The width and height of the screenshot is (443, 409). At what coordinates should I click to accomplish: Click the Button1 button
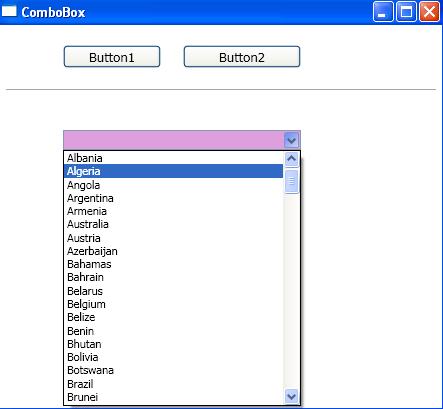(112, 57)
